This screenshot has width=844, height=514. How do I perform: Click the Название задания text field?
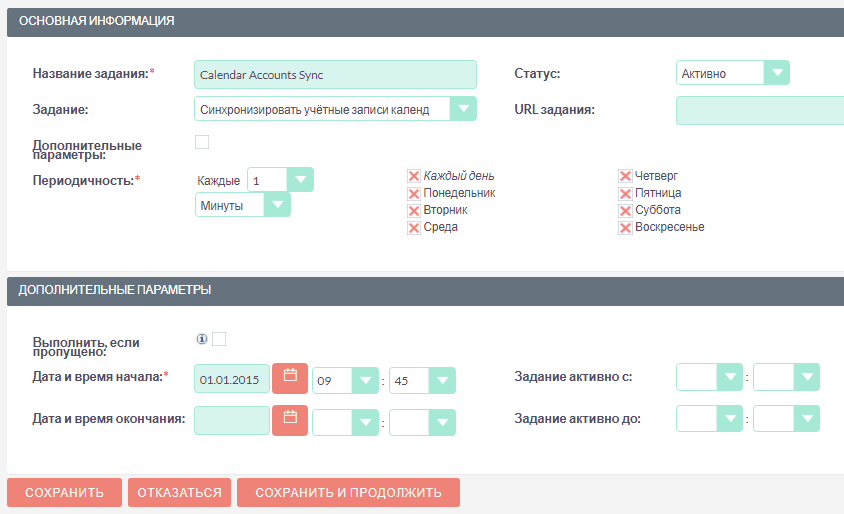pyautogui.click(x=334, y=75)
